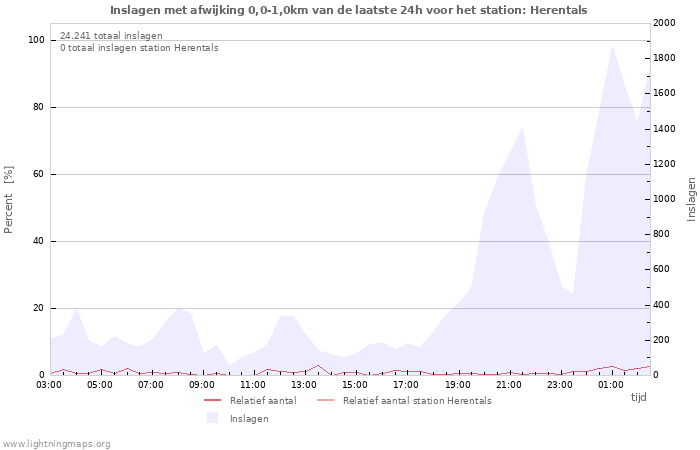Click the strike-count peak near 01:00
The image size is (700, 450).
tap(612, 46)
